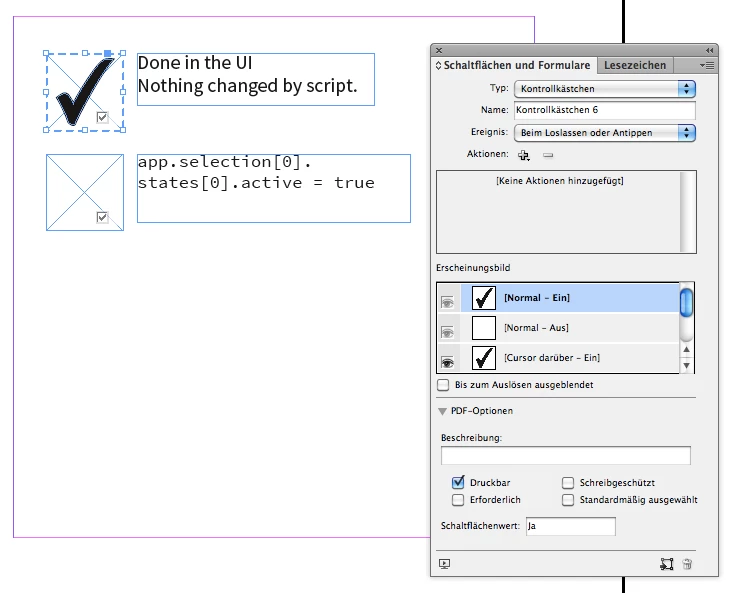Click the form field badge on checked checkbox

coord(102,117)
